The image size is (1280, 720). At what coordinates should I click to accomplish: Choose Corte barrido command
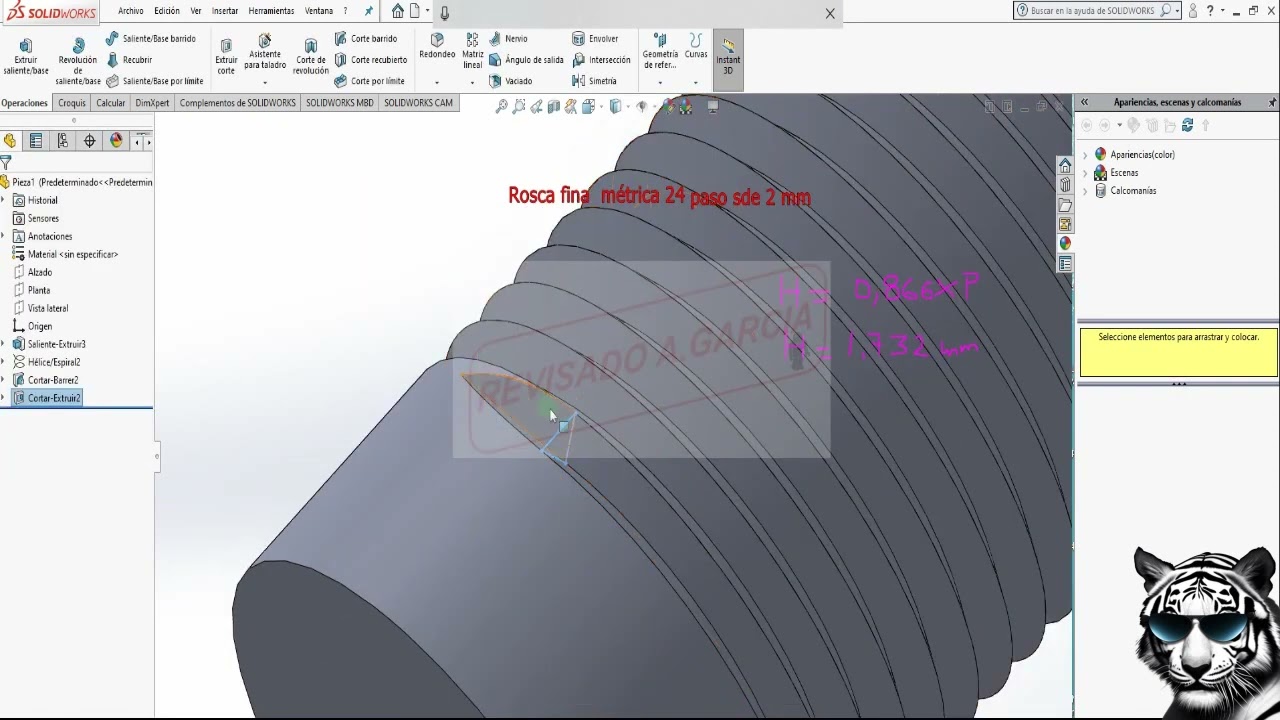point(366,39)
